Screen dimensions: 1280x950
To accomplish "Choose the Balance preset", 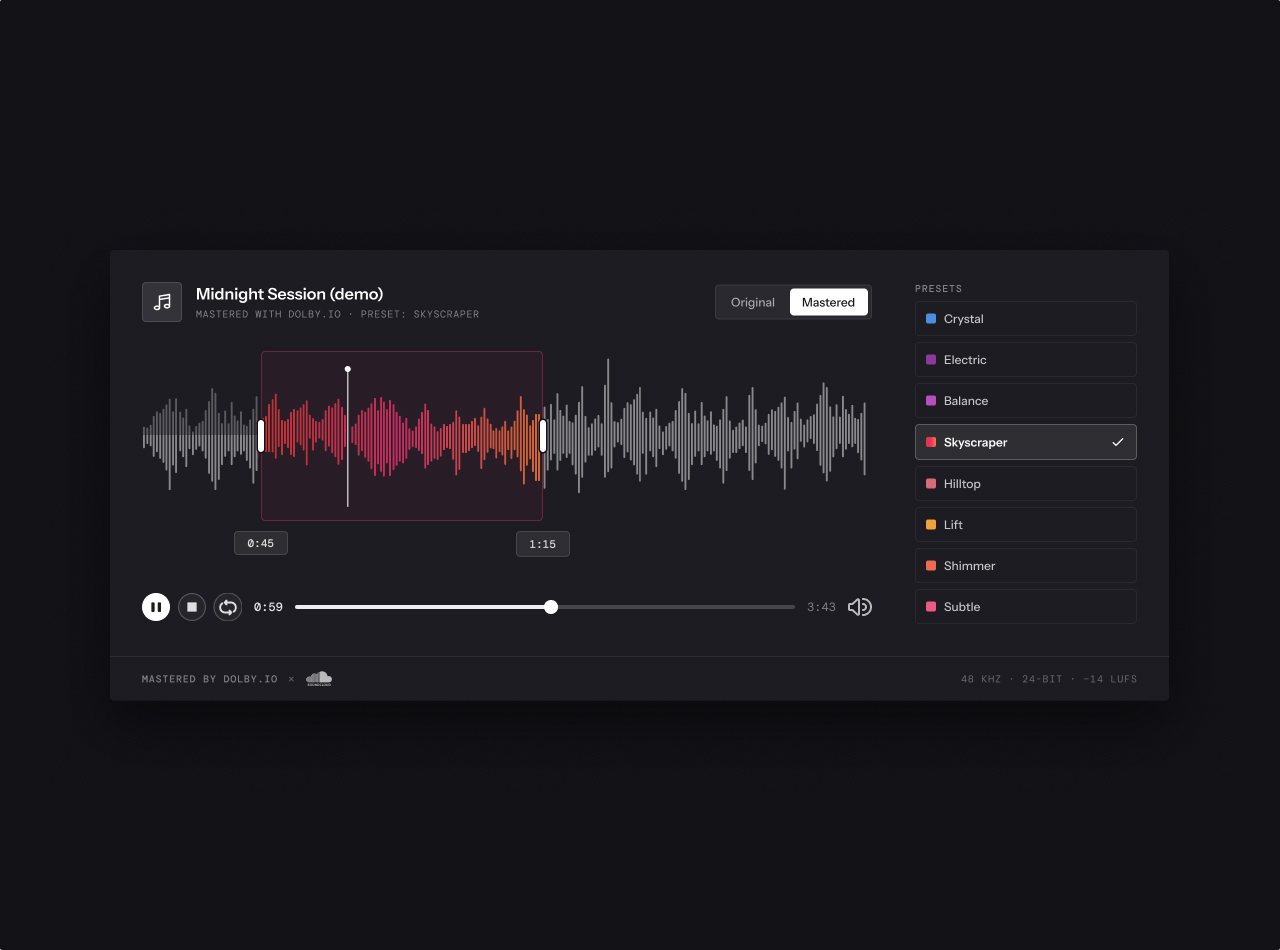I will click(x=1026, y=401).
